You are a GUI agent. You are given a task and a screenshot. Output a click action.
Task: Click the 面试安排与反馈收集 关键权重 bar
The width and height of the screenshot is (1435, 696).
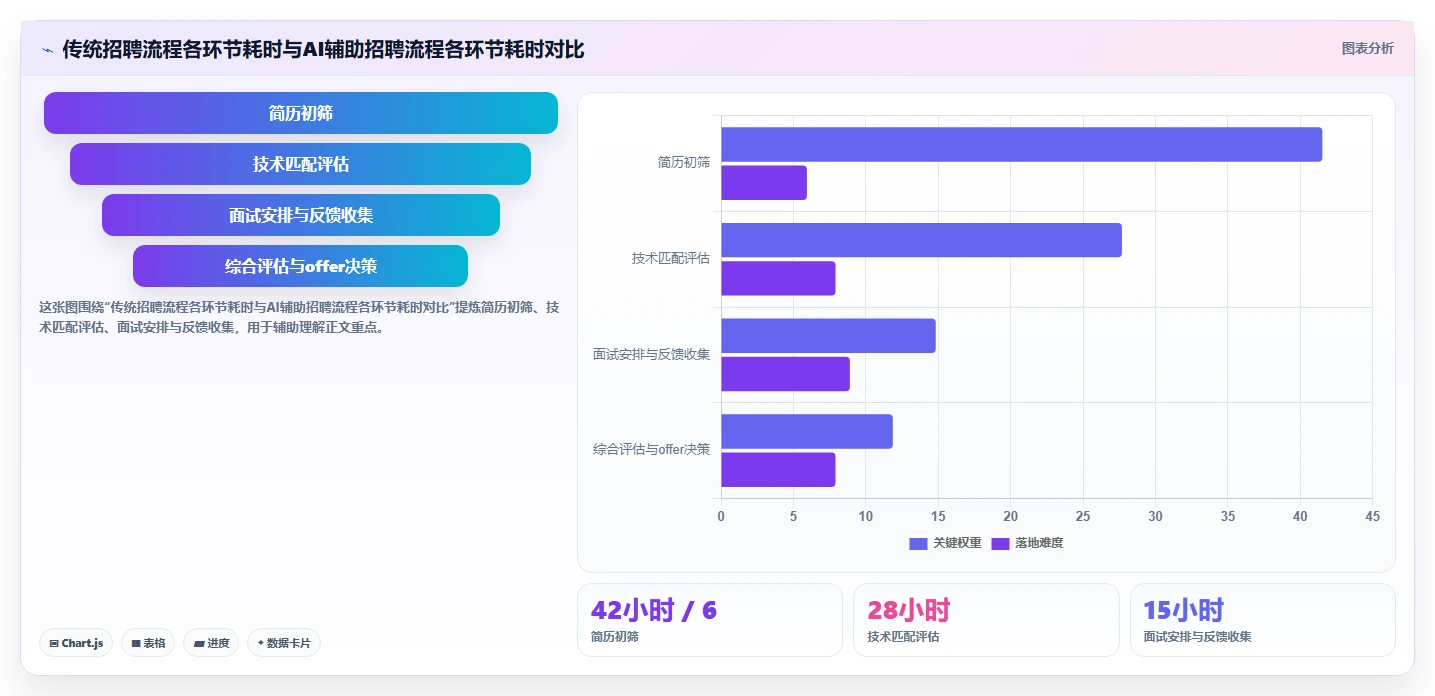pos(828,335)
